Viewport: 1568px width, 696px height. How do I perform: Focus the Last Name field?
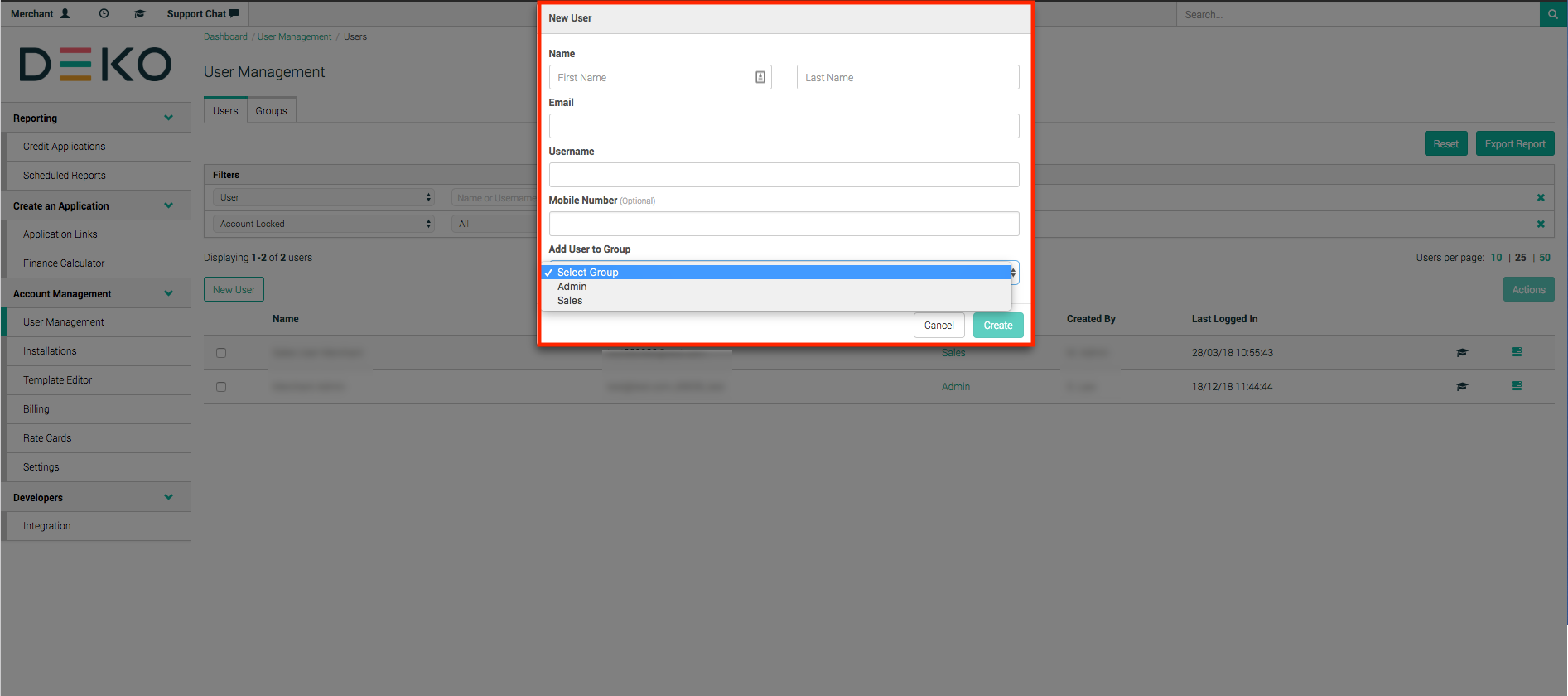(x=908, y=77)
